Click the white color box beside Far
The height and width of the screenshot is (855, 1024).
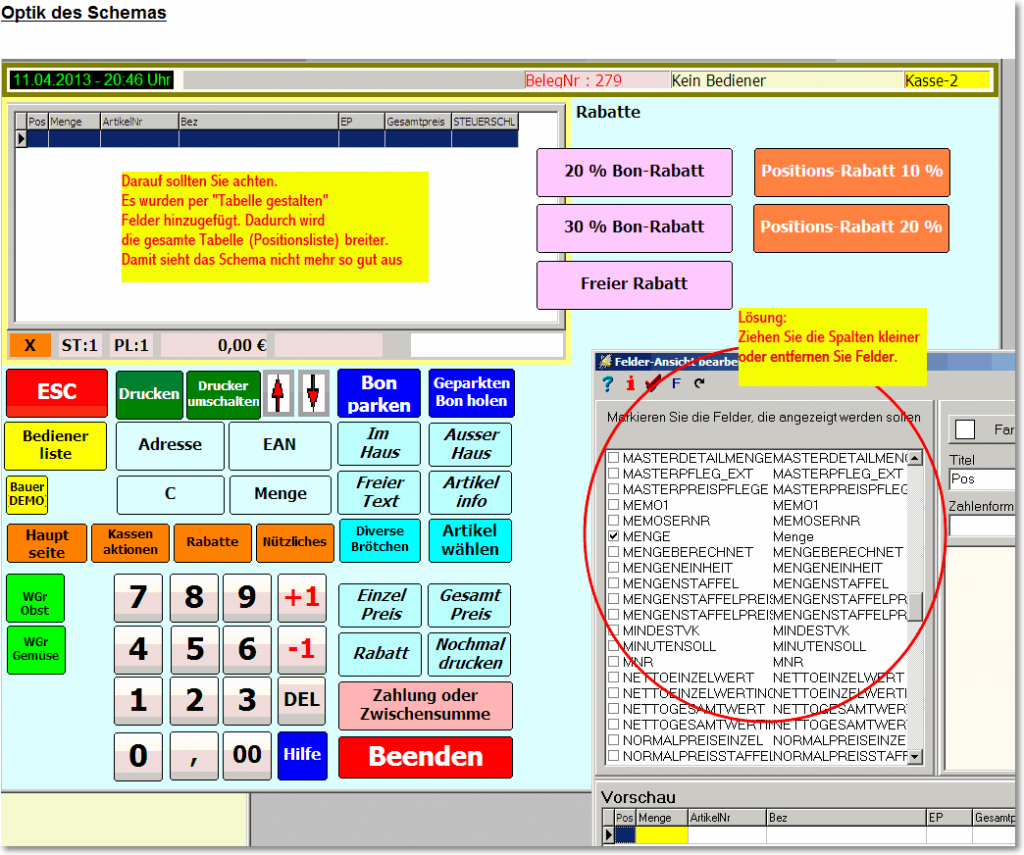pyautogui.click(x=965, y=429)
